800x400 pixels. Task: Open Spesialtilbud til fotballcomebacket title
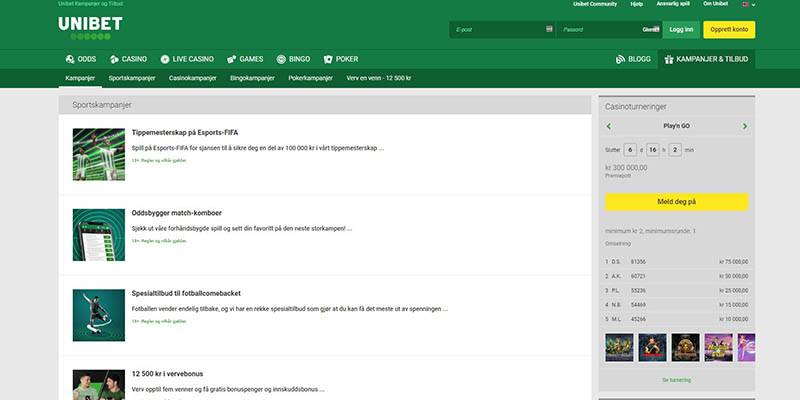186,293
